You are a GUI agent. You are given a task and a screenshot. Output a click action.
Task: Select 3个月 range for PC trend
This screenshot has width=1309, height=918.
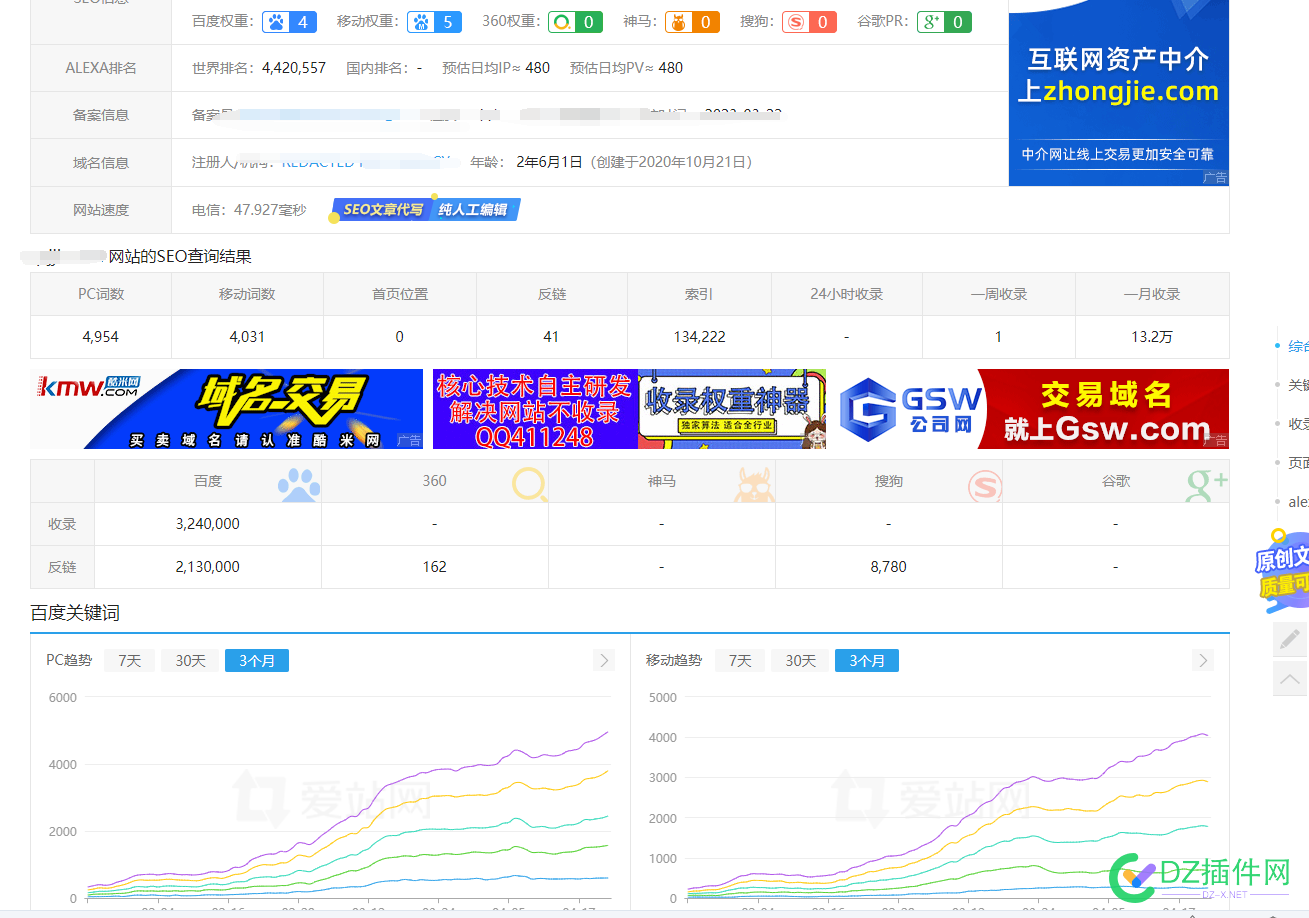[x=257, y=660]
